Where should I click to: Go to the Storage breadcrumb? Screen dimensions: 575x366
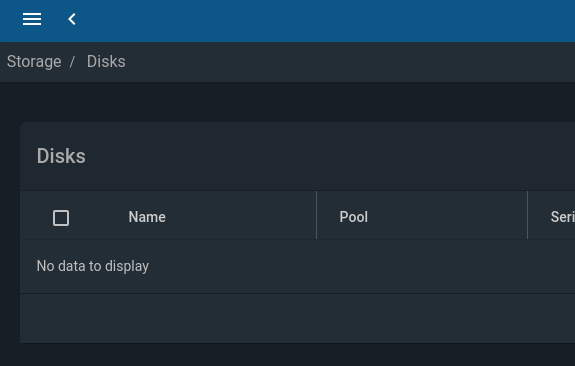click(34, 62)
